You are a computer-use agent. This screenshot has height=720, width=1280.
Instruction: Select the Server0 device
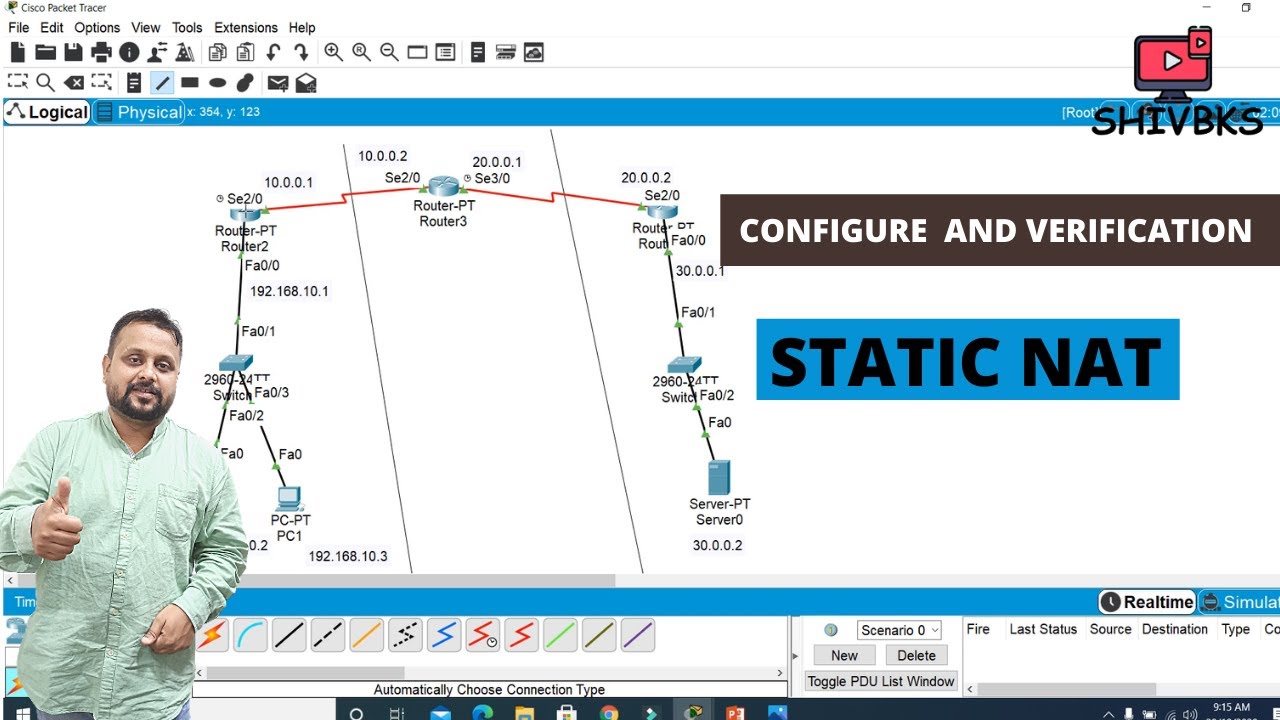719,477
